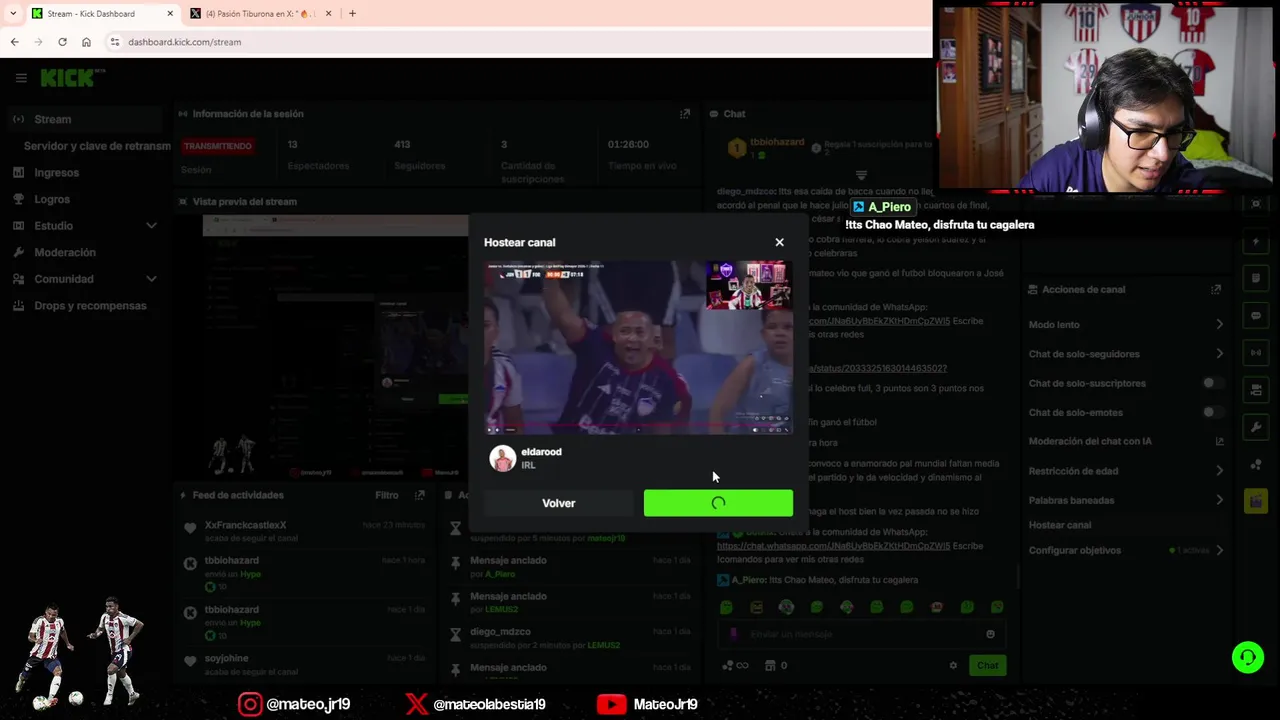Open the Filtro option in activity feed
Screen dimensions: 1280x720
386,495
